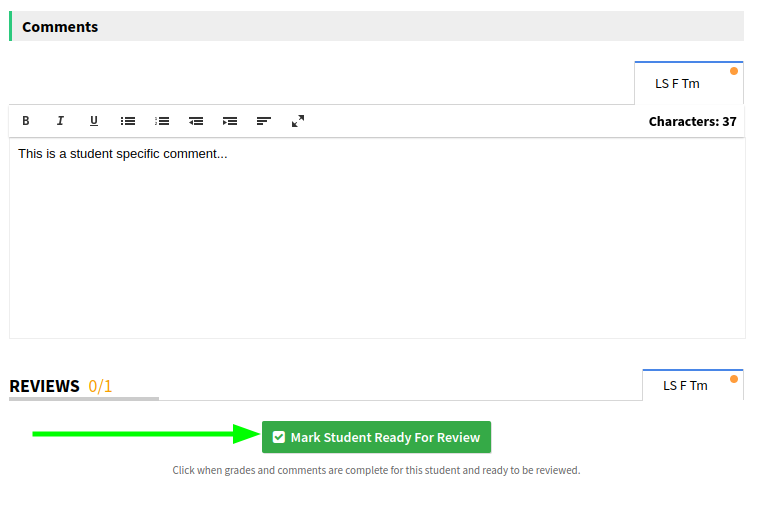
Task: Decrease indent of comment text
Action: pyautogui.click(x=196, y=121)
